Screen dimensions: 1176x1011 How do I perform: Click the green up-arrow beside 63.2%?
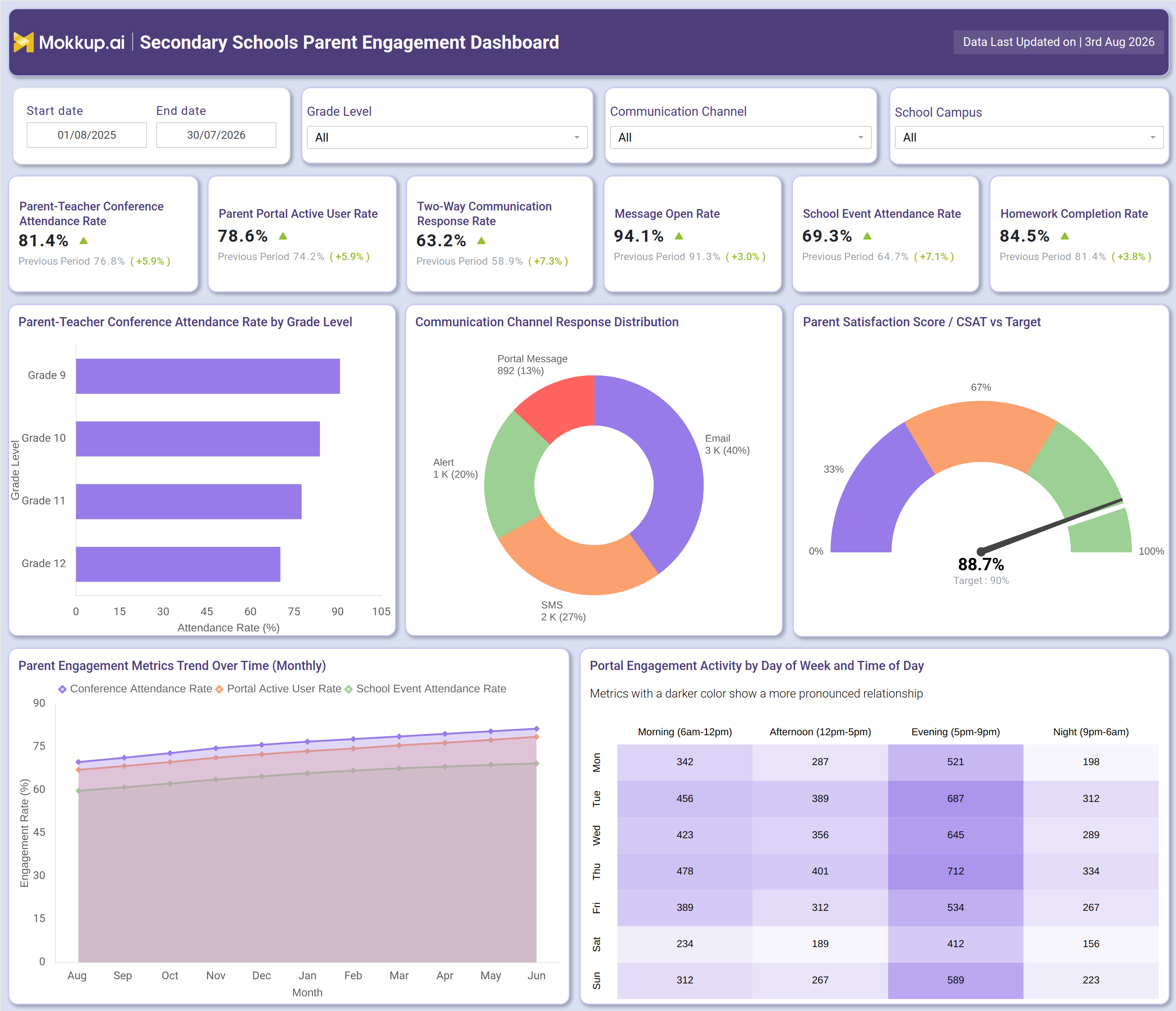[481, 241]
